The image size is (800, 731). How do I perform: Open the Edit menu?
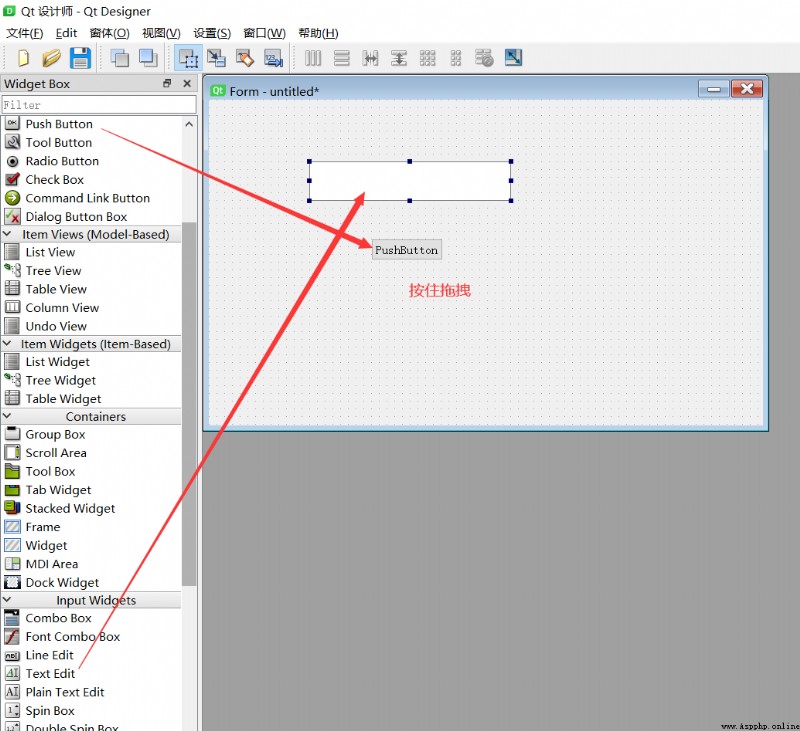point(66,33)
